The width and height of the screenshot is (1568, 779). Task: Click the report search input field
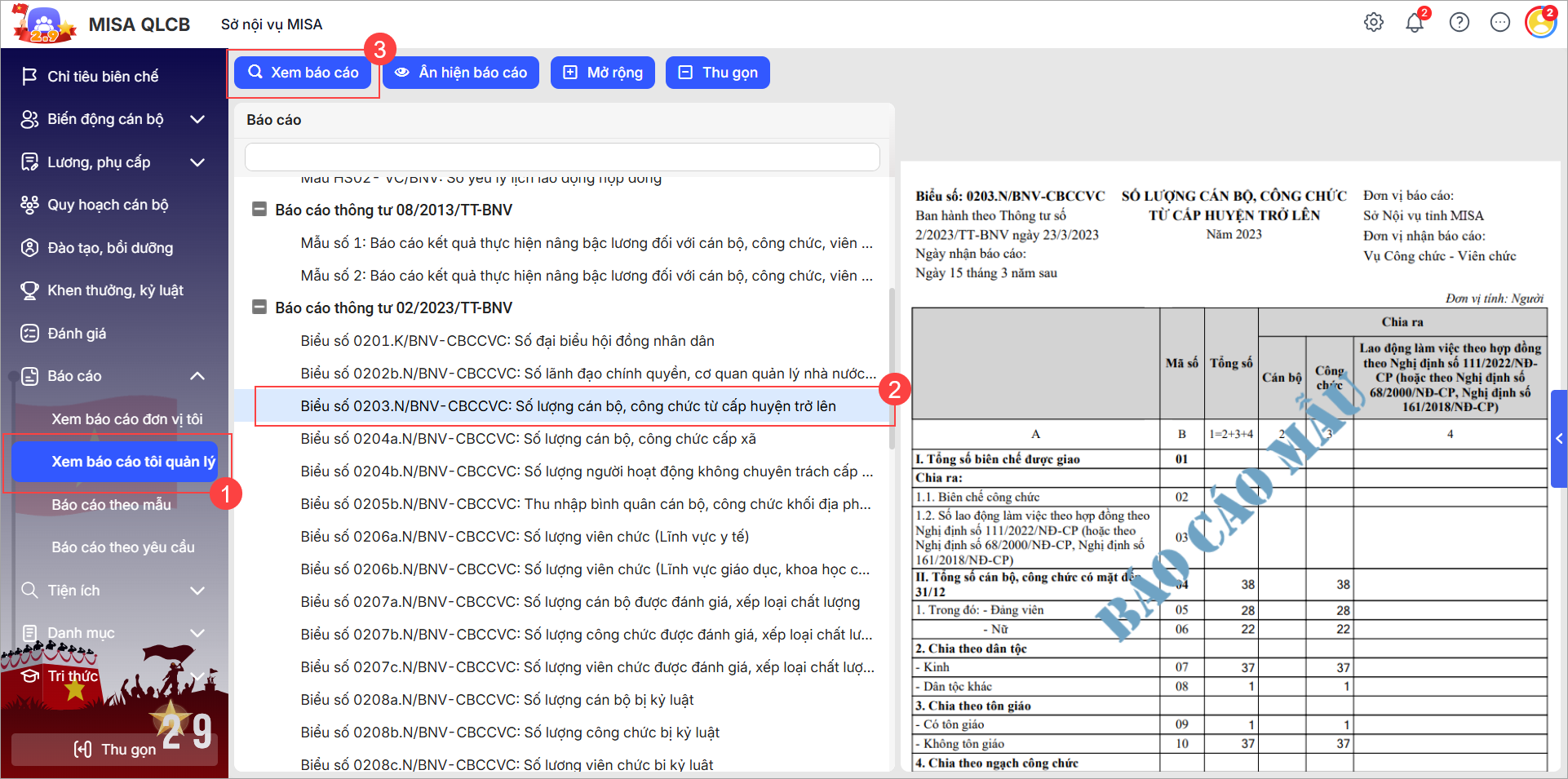(x=562, y=157)
